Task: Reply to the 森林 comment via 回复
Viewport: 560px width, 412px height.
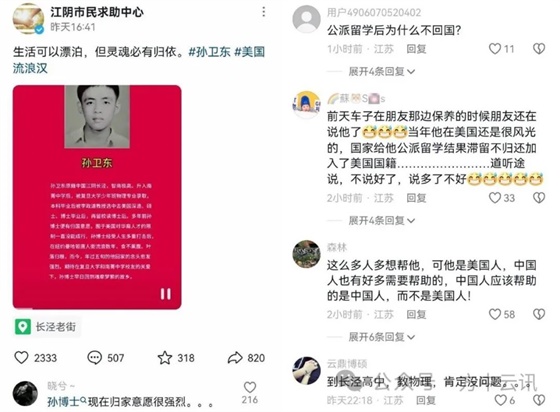Action: 416,314
